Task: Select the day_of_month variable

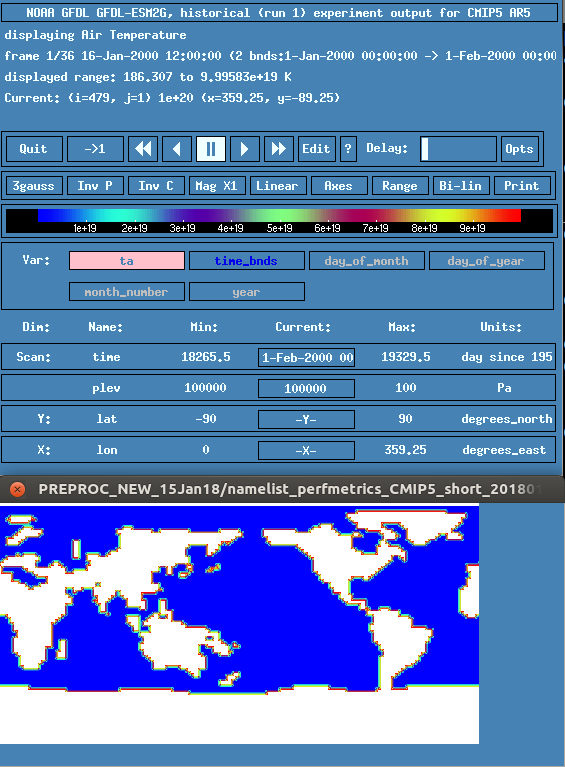Action: click(x=366, y=261)
